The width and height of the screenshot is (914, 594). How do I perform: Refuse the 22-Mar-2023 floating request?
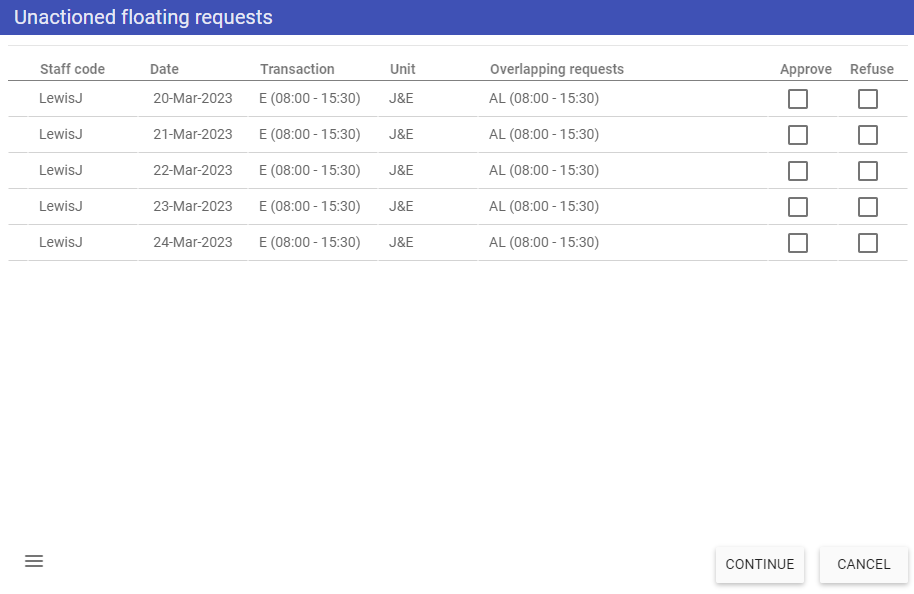[x=867, y=171]
